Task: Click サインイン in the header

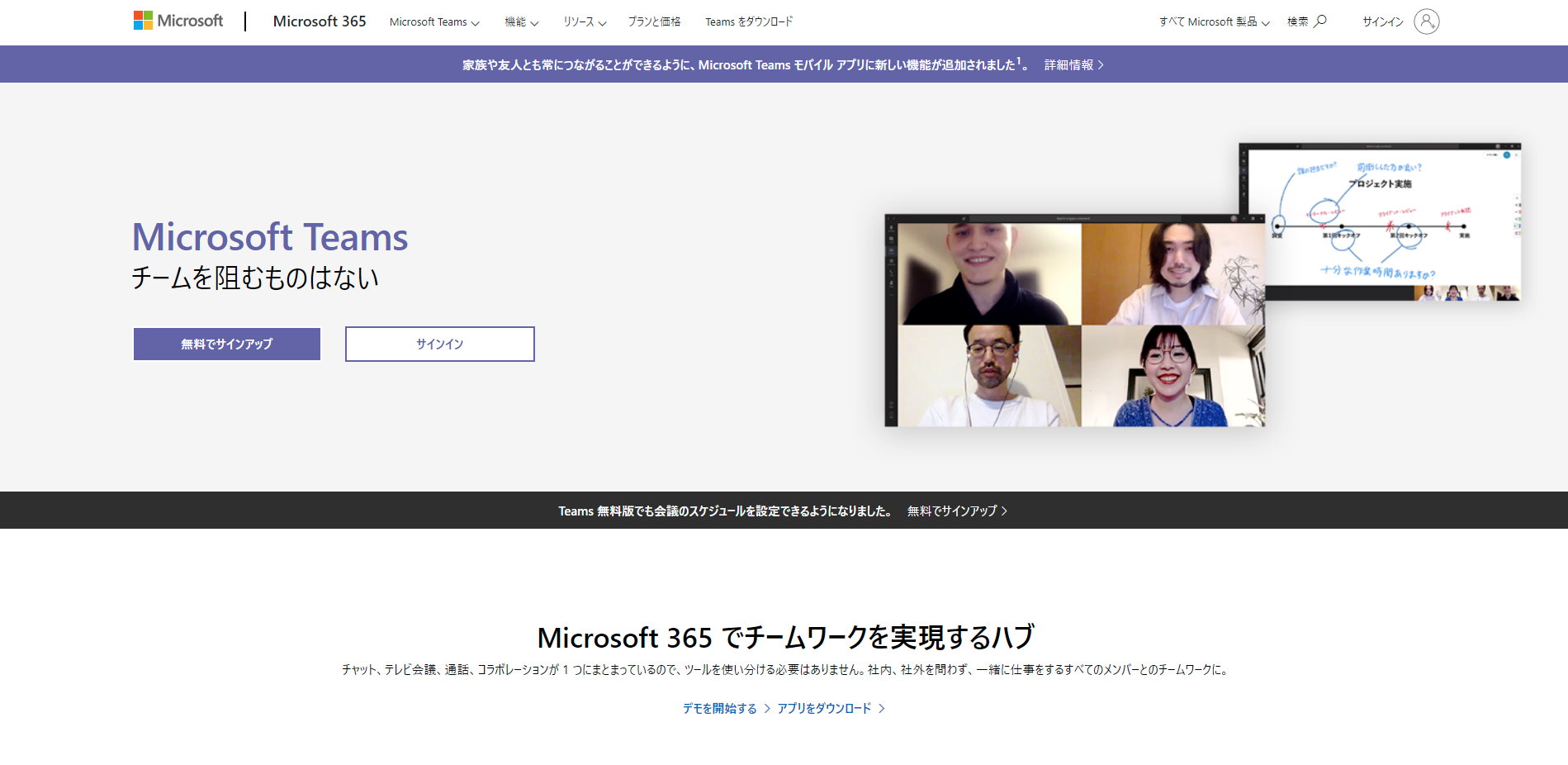Action: tap(1383, 22)
